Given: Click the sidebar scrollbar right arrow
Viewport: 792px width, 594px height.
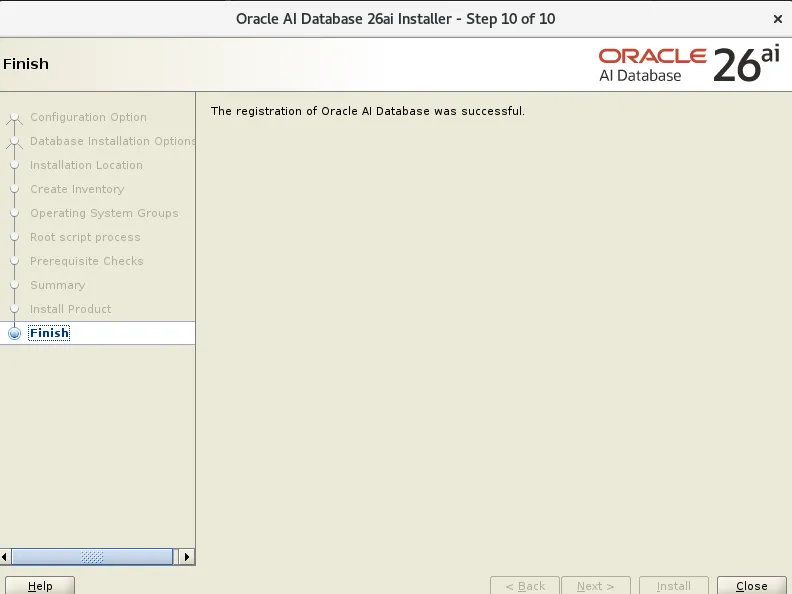Looking at the screenshot, I should [186, 557].
